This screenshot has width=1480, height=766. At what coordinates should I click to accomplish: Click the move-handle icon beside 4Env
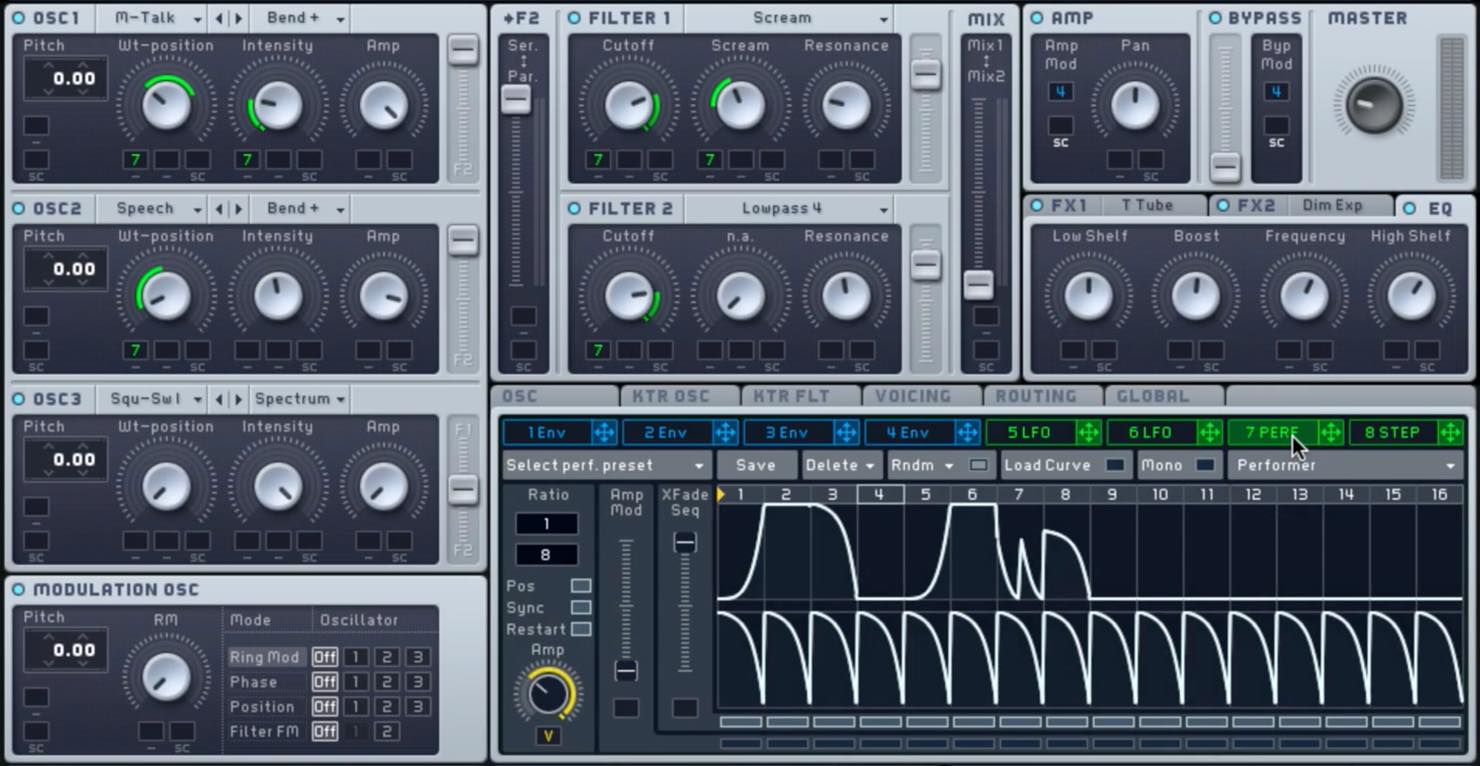click(x=967, y=432)
